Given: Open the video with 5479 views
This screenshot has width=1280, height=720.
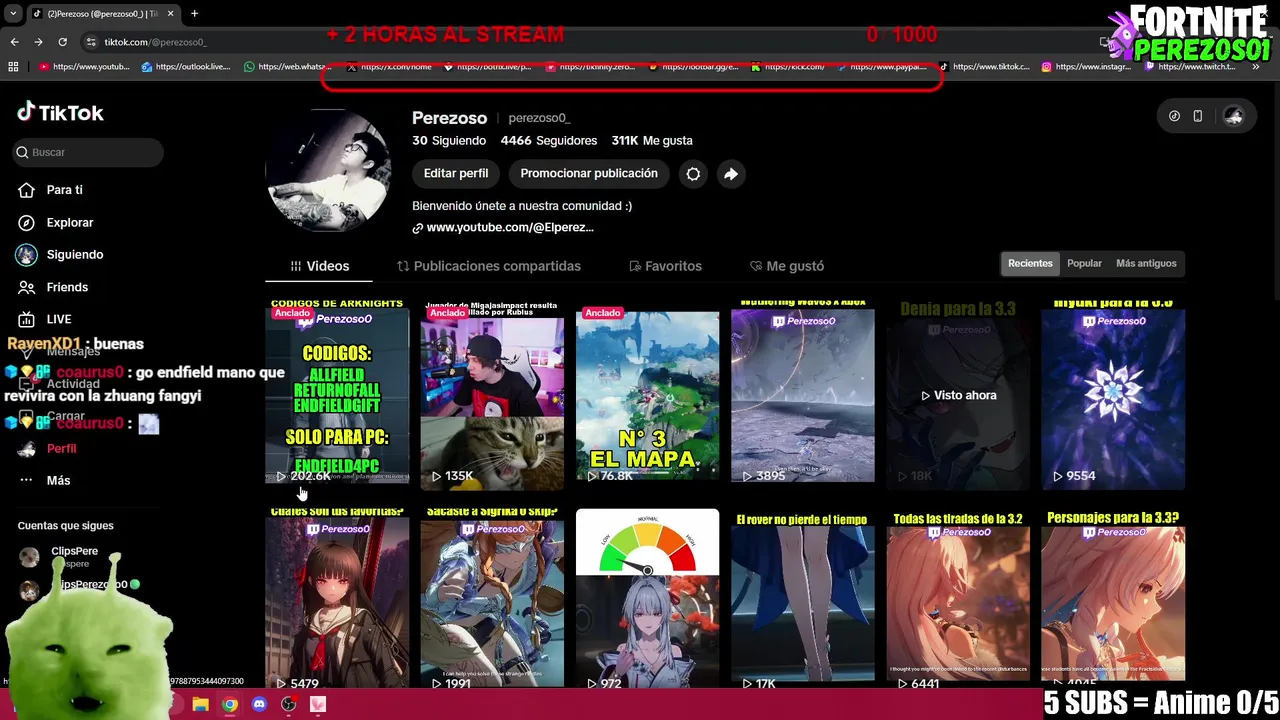Looking at the screenshot, I should (337, 598).
